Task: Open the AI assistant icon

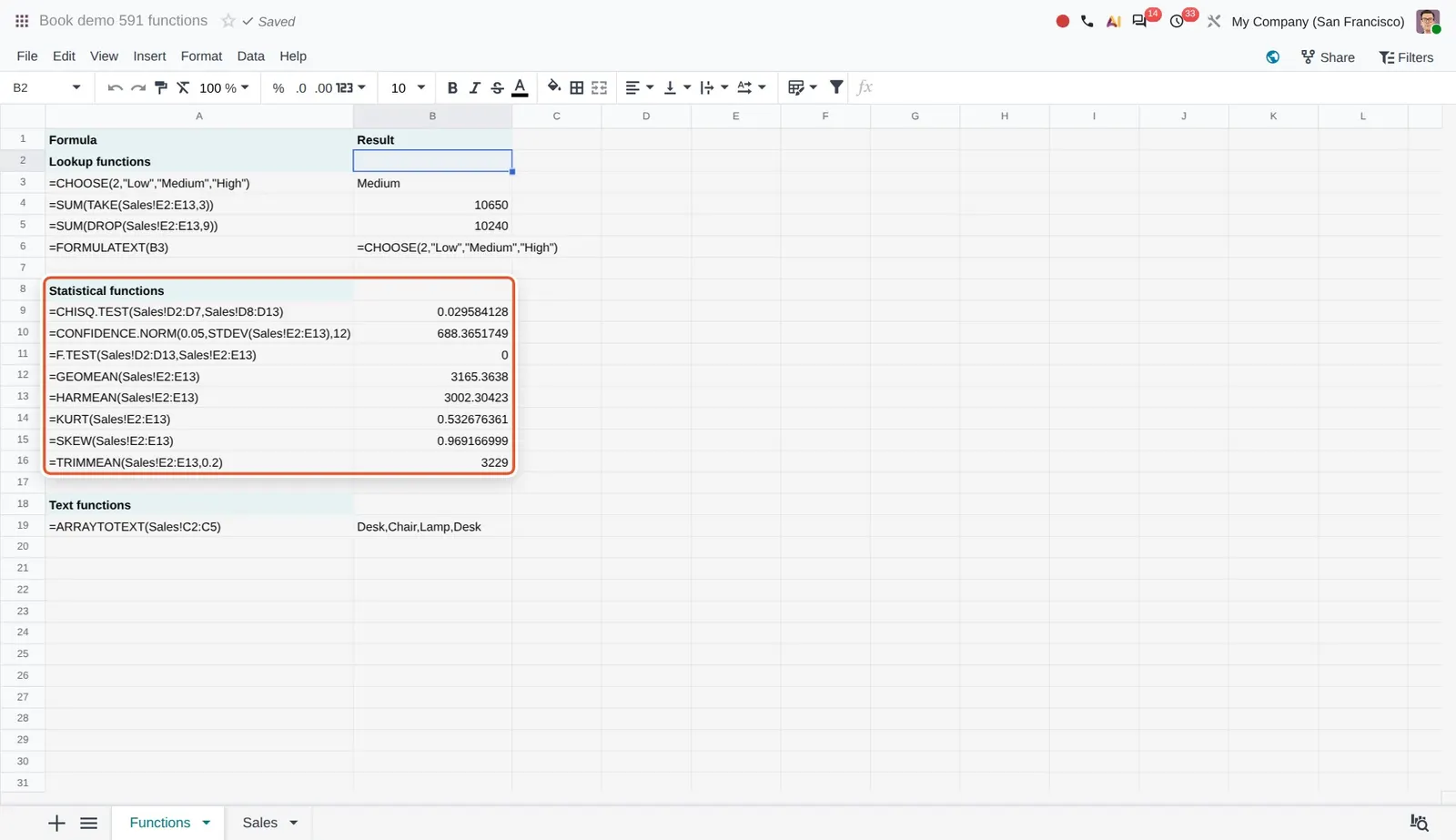Action: (1113, 21)
